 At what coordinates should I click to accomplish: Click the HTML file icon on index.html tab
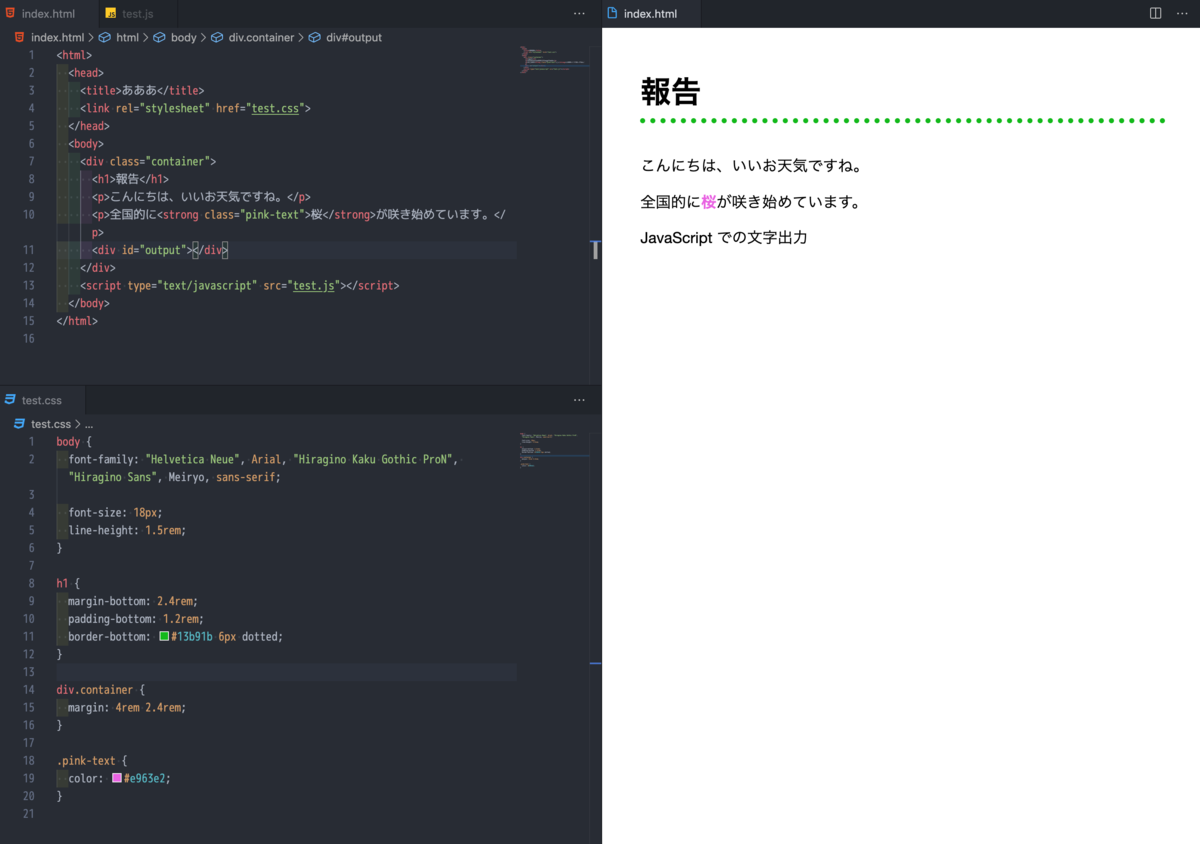10,14
